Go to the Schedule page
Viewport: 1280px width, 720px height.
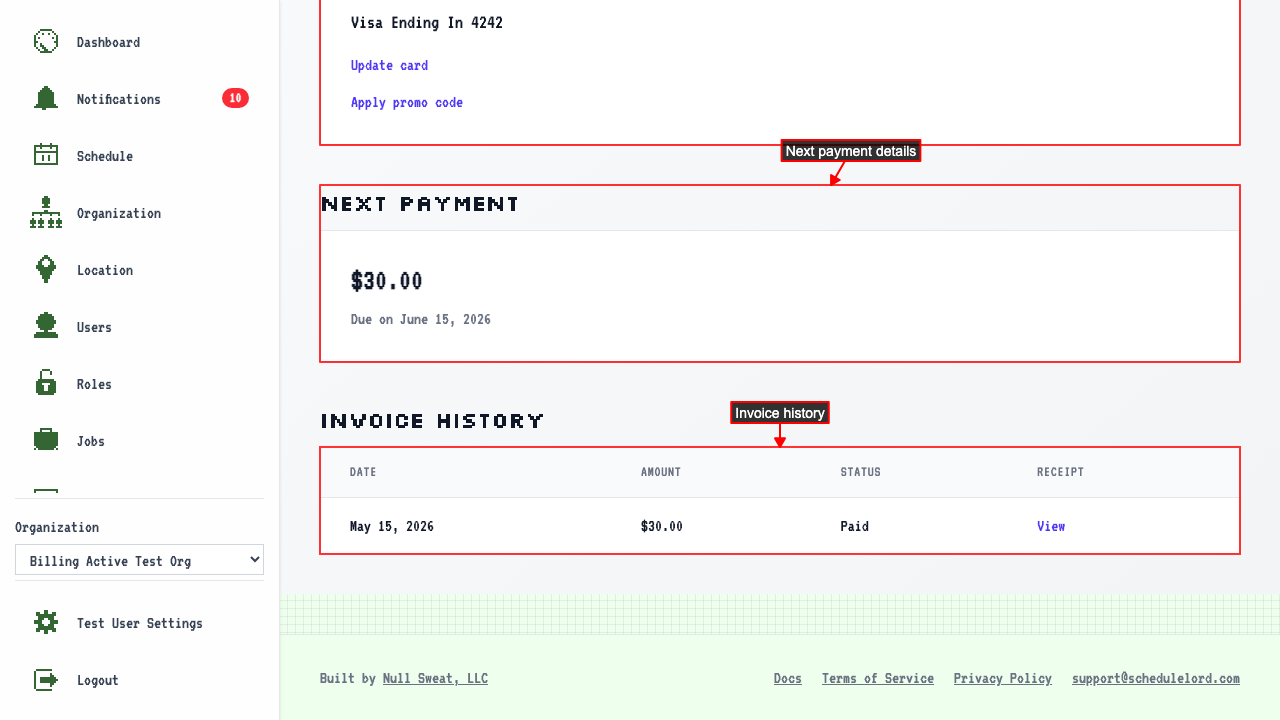105,156
